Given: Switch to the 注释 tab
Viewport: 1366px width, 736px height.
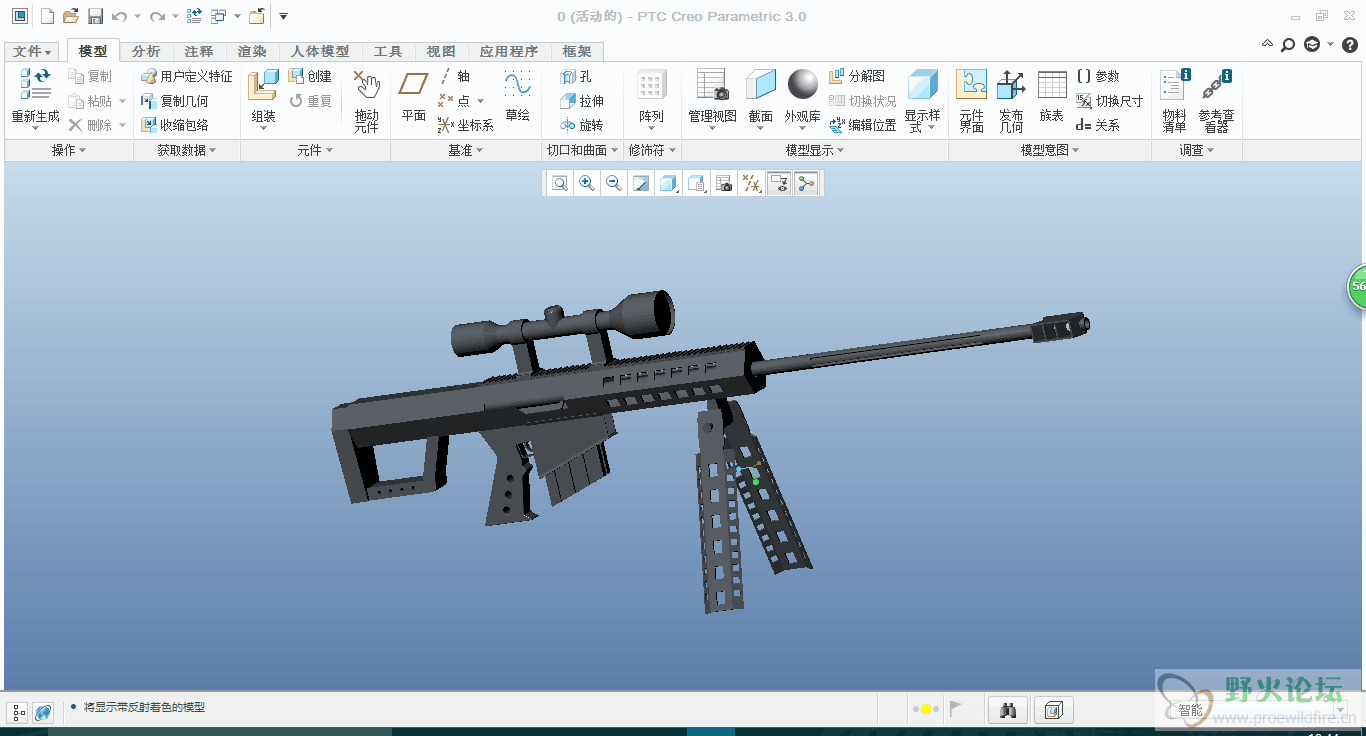Looking at the screenshot, I should (x=199, y=51).
